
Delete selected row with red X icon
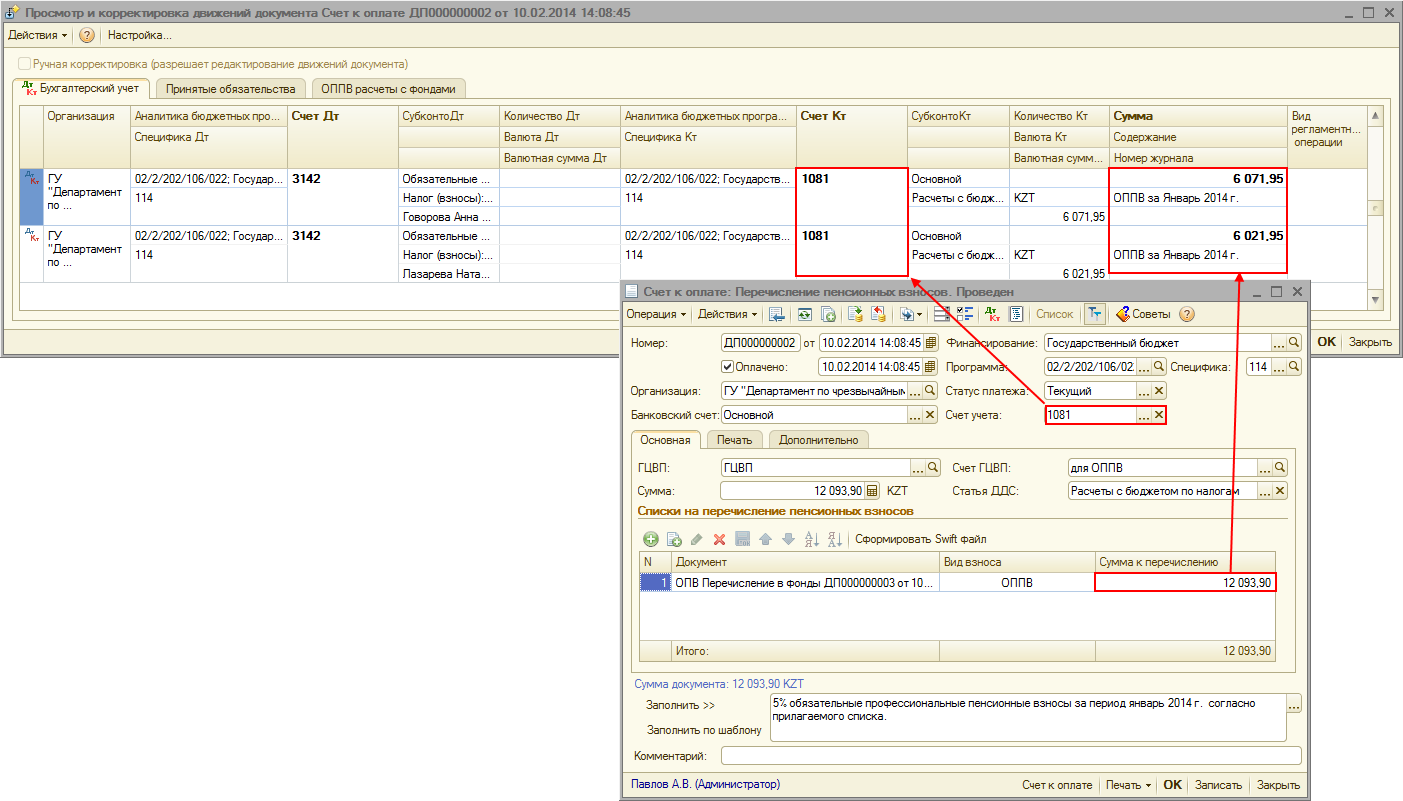coord(719,539)
